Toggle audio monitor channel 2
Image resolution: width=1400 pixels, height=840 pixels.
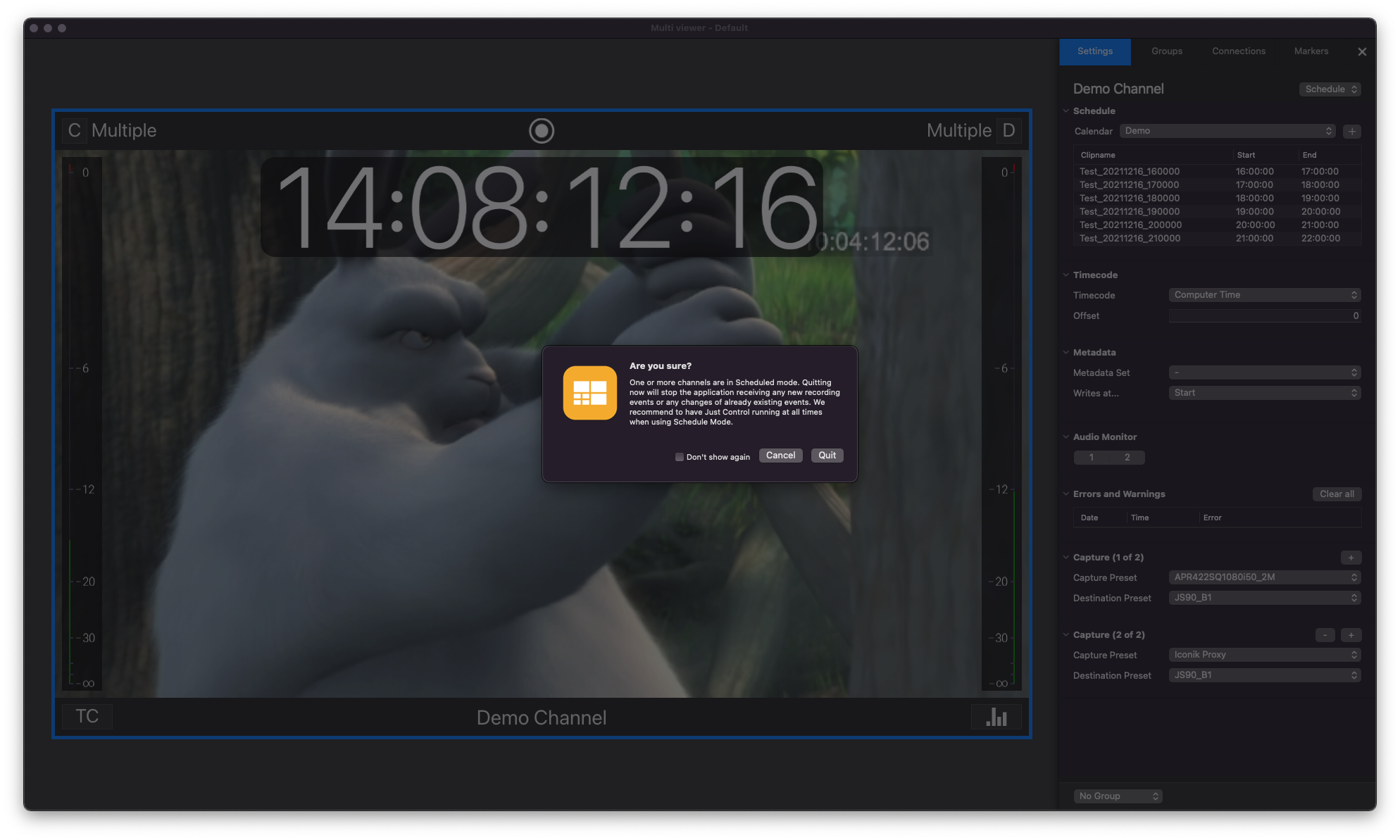click(1127, 458)
